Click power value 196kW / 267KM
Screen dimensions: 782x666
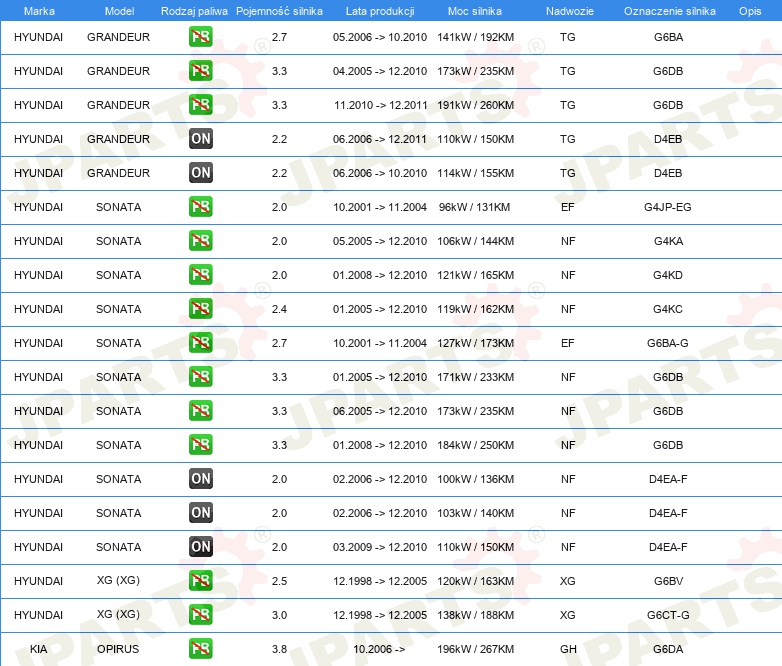click(475, 649)
